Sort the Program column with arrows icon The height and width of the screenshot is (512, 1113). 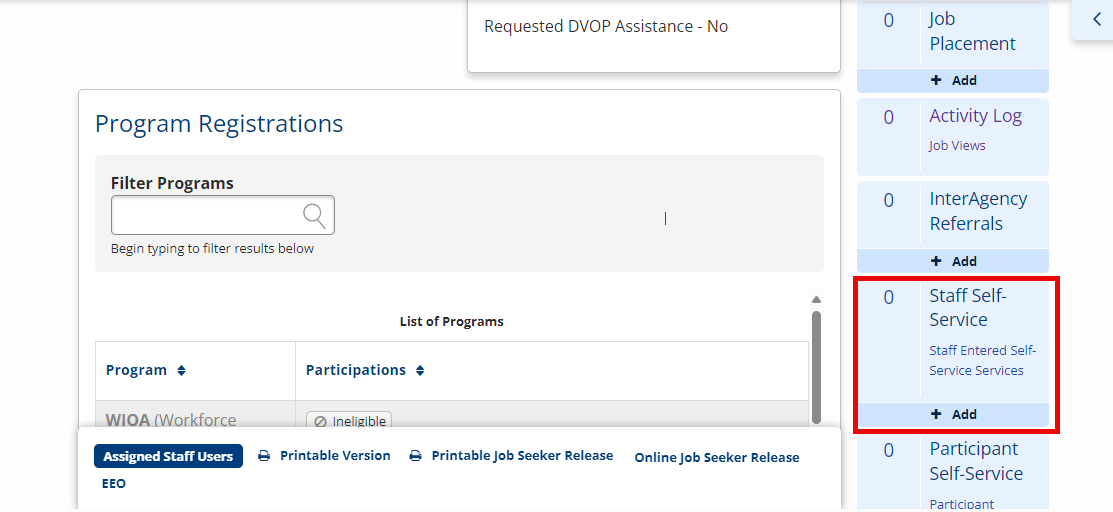click(181, 371)
